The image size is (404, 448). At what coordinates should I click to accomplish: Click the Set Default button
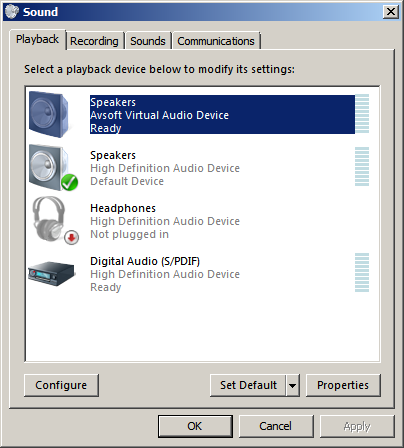248,385
